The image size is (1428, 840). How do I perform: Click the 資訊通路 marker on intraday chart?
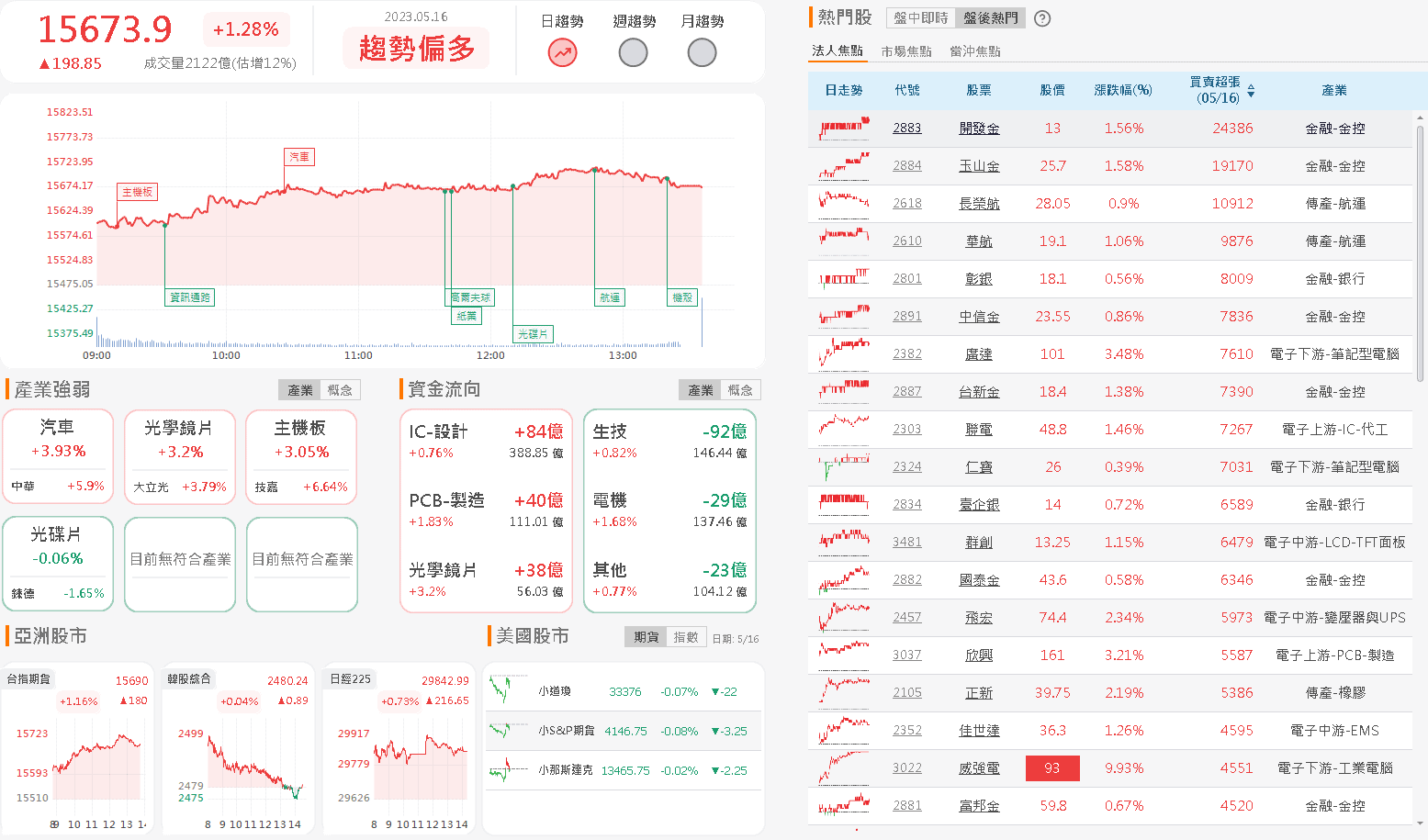[x=190, y=297]
